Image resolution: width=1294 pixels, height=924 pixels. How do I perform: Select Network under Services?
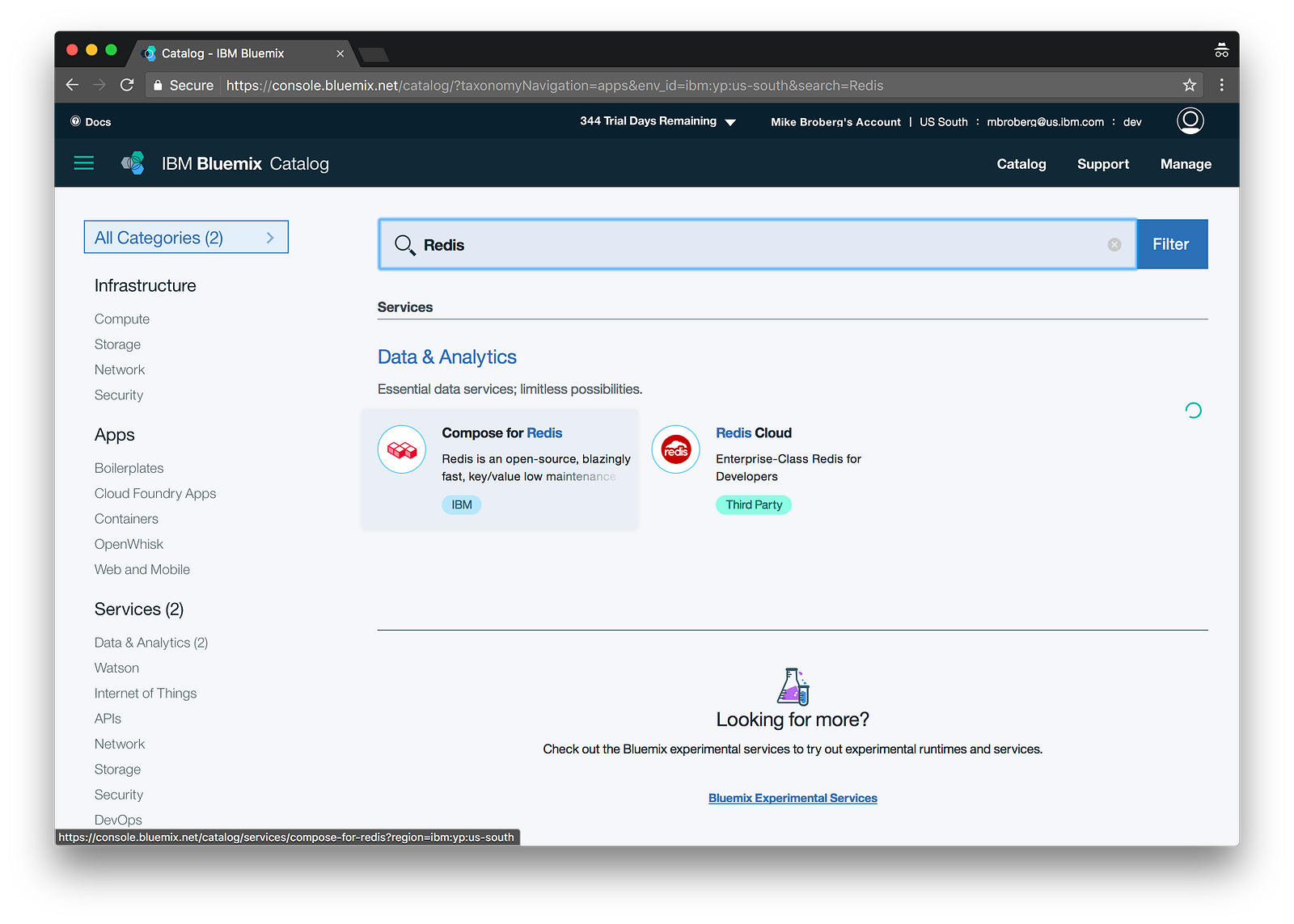pyautogui.click(x=120, y=745)
